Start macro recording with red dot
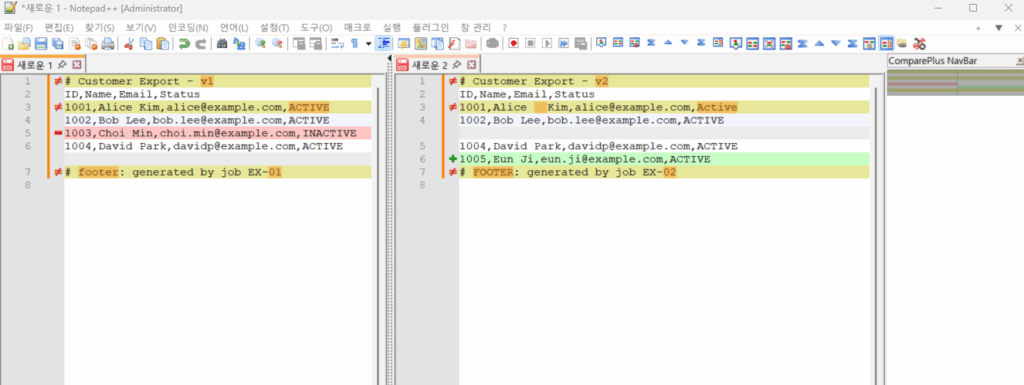The width and height of the screenshot is (1024, 385). coord(514,44)
